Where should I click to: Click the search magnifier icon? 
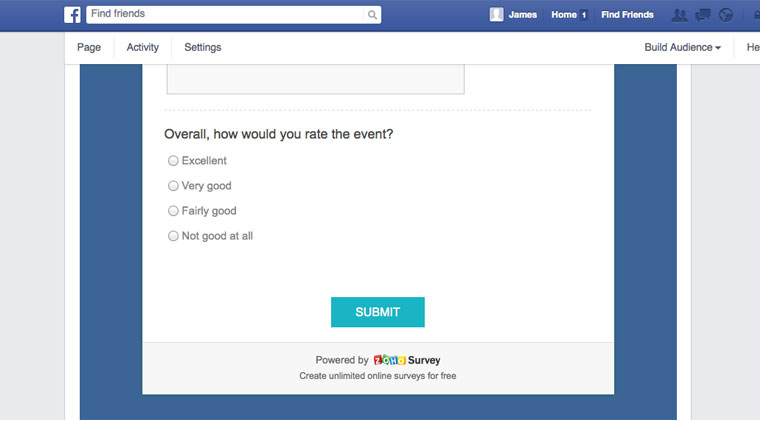(372, 15)
